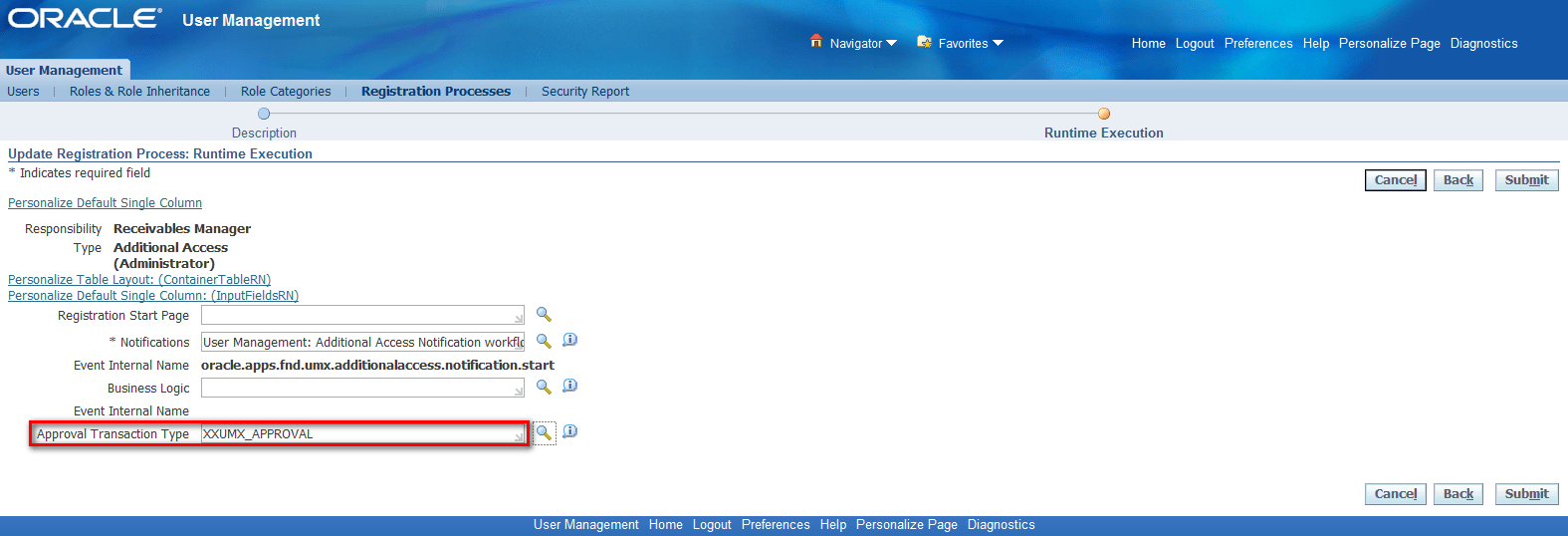Open Personalize Default Single Column link
This screenshot has height=536, width=1568.
pyautogui.click(x=105, y=203)
